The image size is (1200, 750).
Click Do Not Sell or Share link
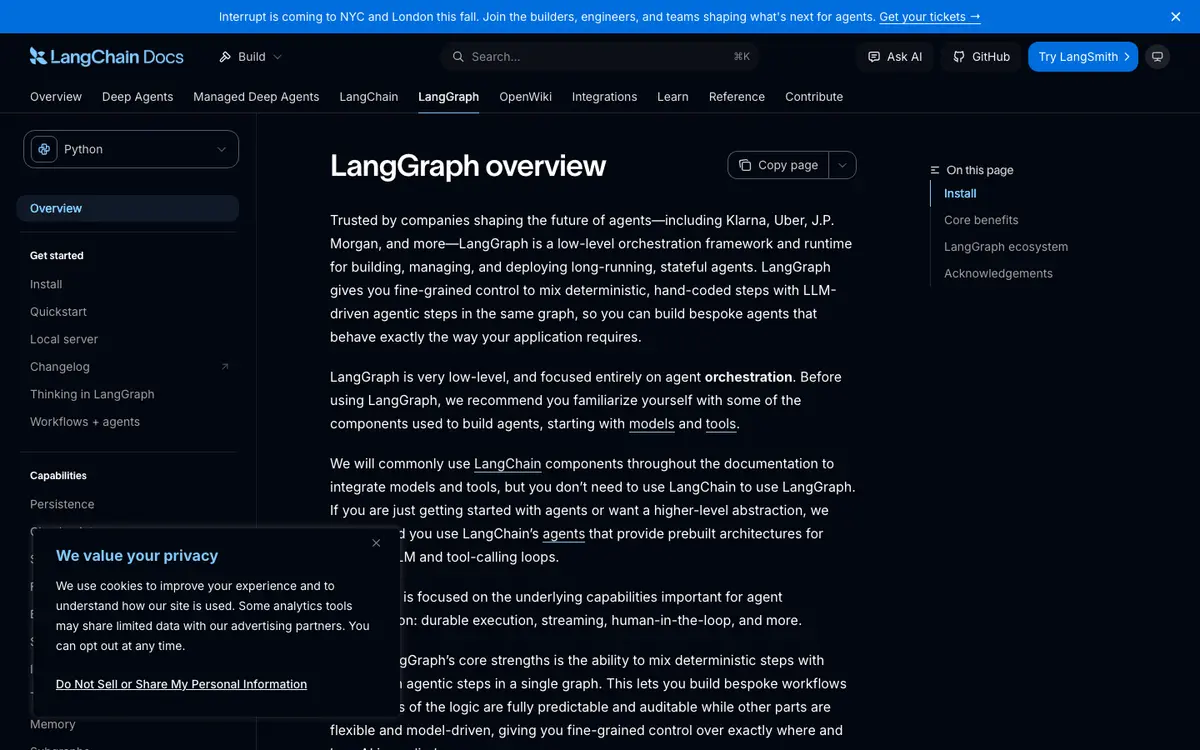181,684
